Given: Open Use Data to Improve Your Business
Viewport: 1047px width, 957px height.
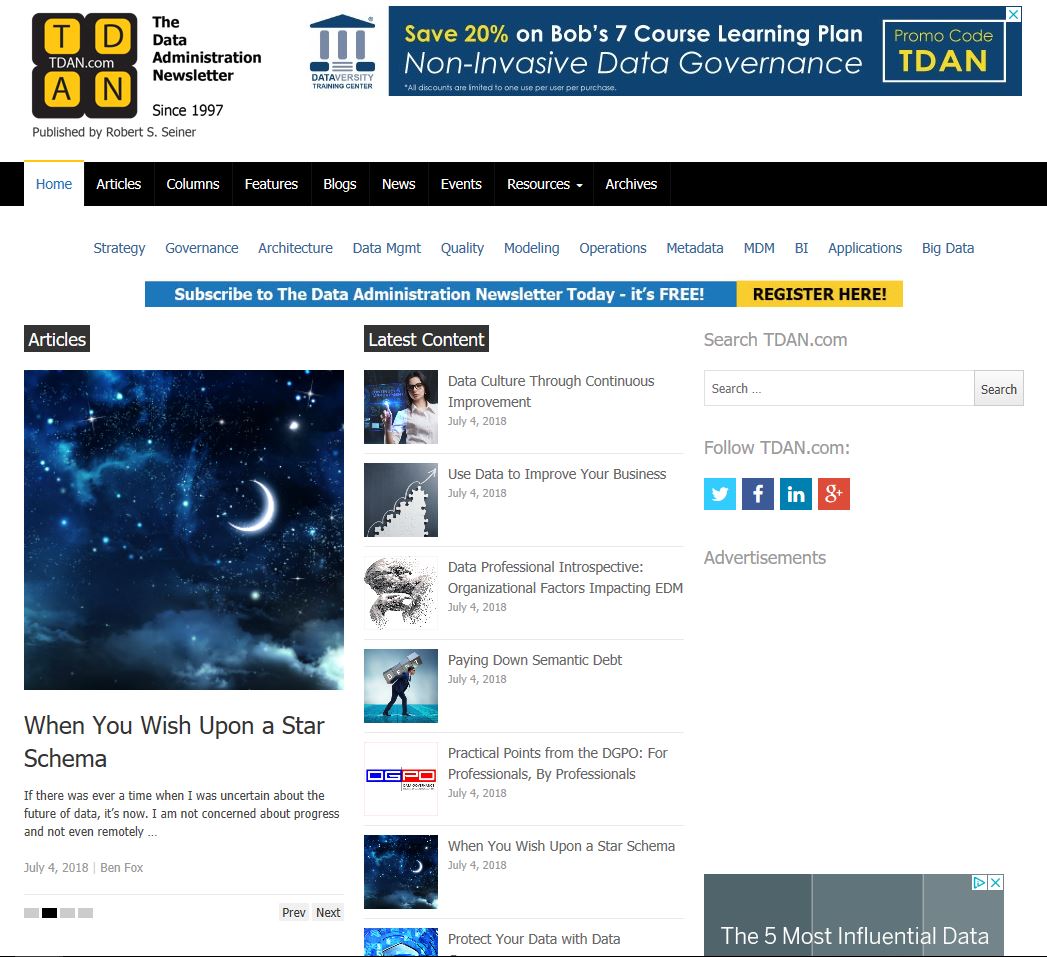Looking at the screenshot, I should pyautogui.click(x=557, y=474).
